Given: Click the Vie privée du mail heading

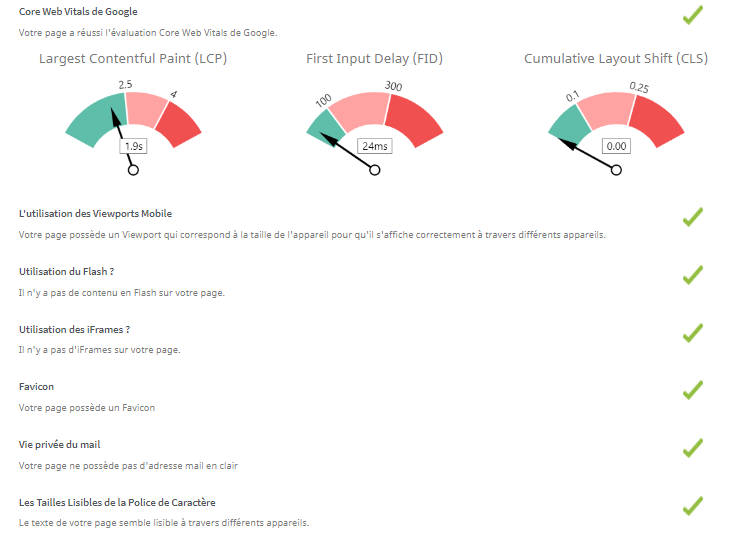Looking at the screenshot, I should click(x=59, y=444).
